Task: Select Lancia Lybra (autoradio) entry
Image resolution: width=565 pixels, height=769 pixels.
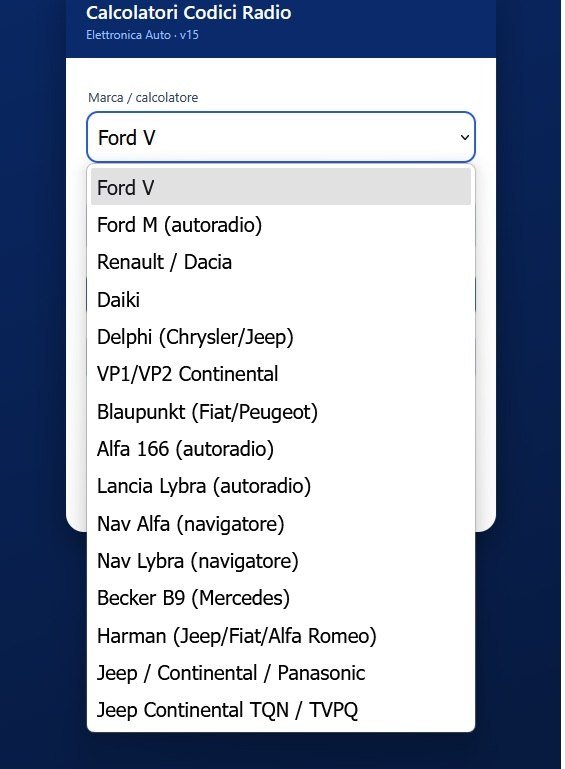Action: (281, 486)
